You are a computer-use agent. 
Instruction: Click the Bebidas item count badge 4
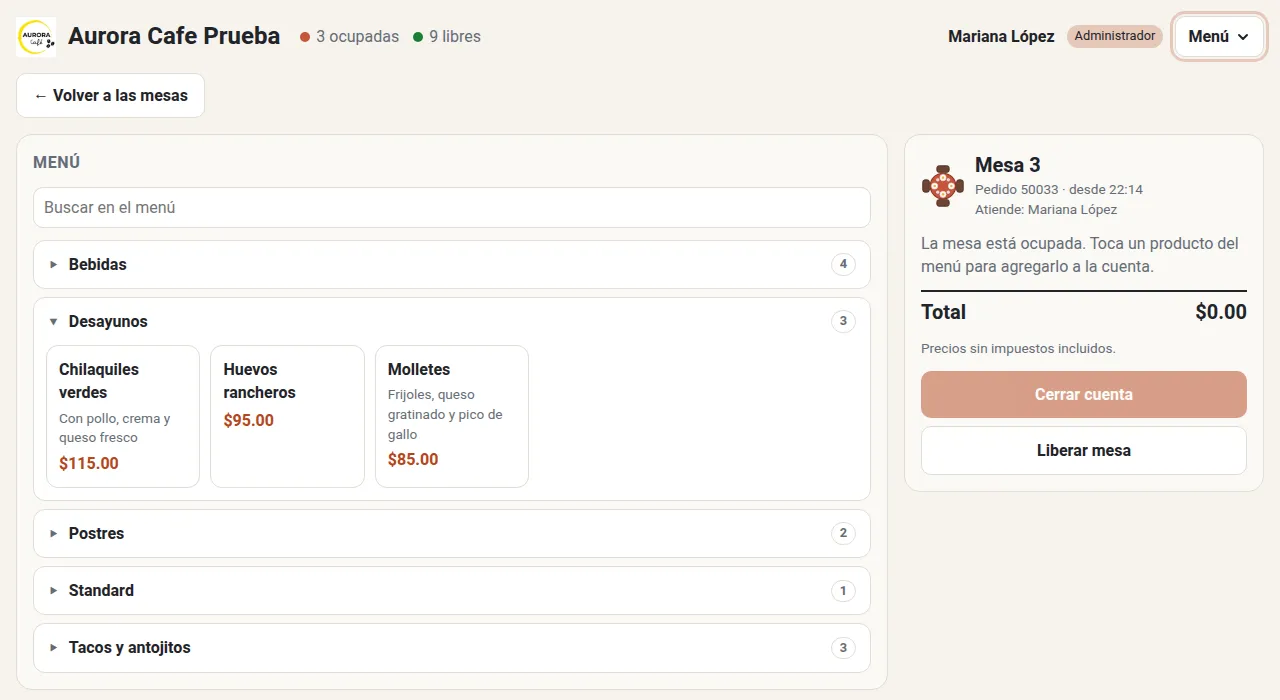[843, 265]
